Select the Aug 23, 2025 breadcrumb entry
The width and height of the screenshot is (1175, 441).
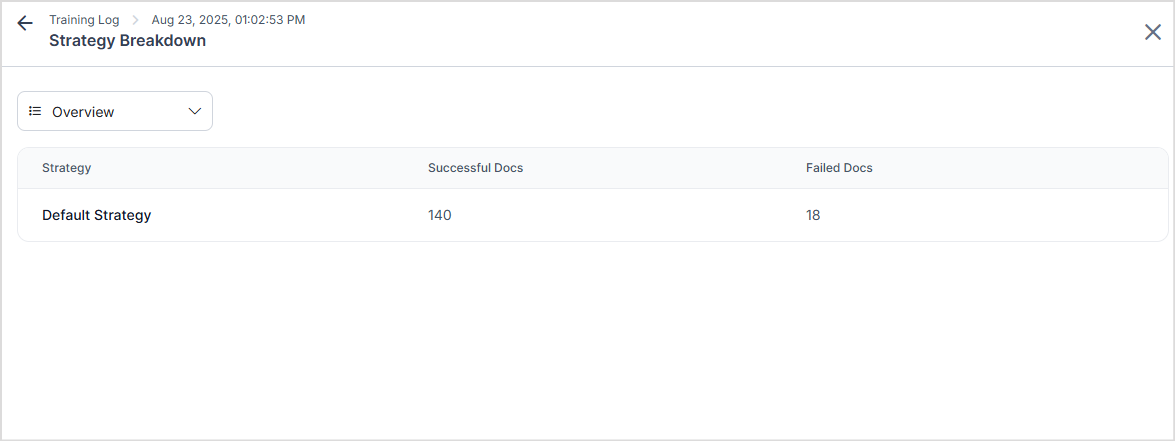click(x=228, y=20)
